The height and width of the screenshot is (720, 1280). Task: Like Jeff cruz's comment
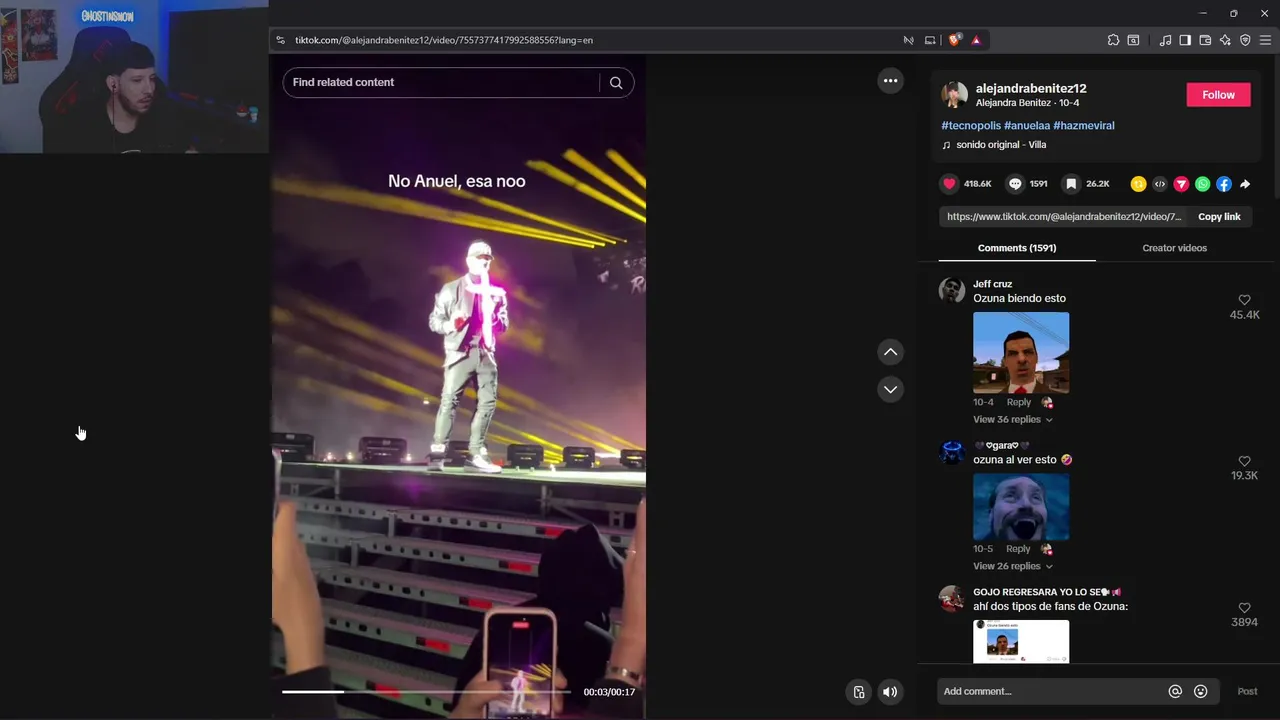click(1244, 300)
